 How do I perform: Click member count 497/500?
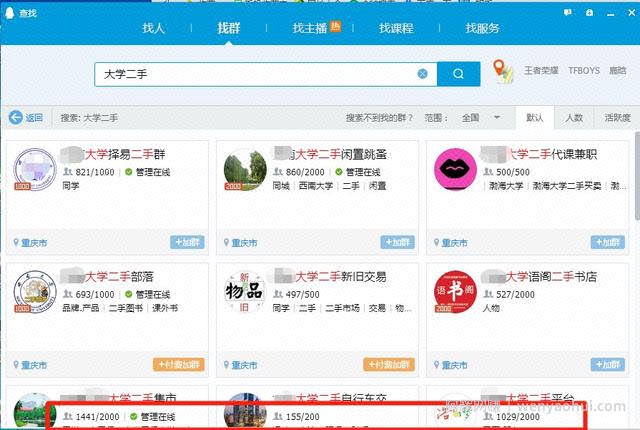(302, 294)
